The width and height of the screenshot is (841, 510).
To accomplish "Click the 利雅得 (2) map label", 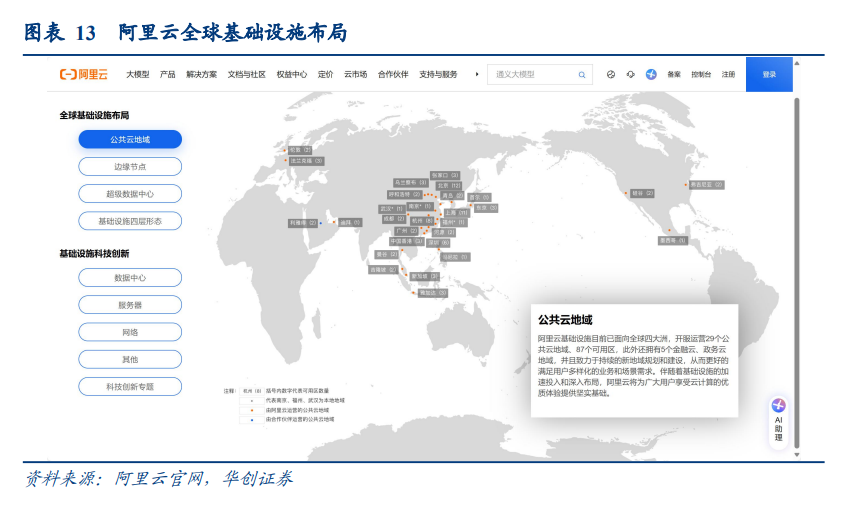I will pyautogui.click(x=303, y=223).
